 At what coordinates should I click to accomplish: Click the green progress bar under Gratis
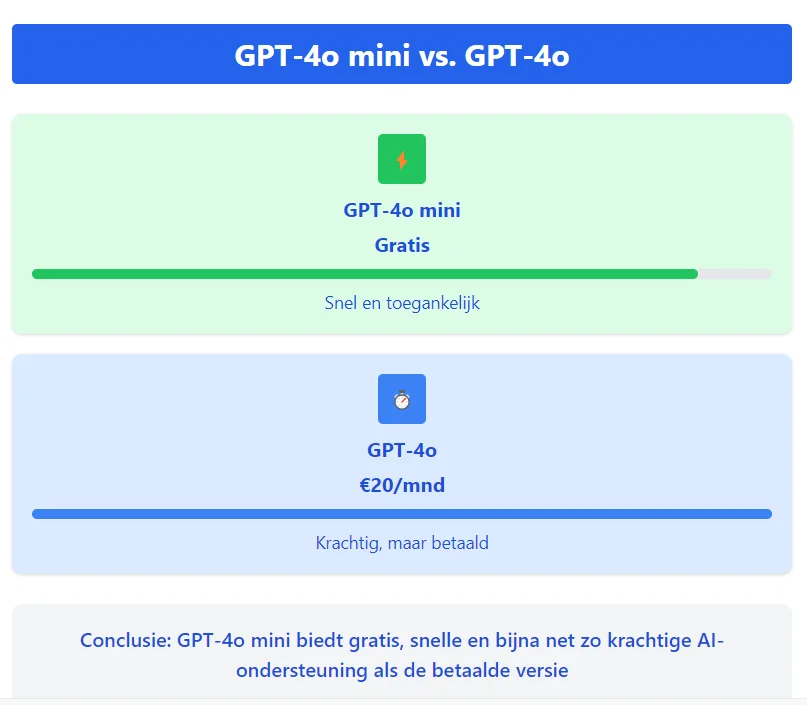click(364, 274)
